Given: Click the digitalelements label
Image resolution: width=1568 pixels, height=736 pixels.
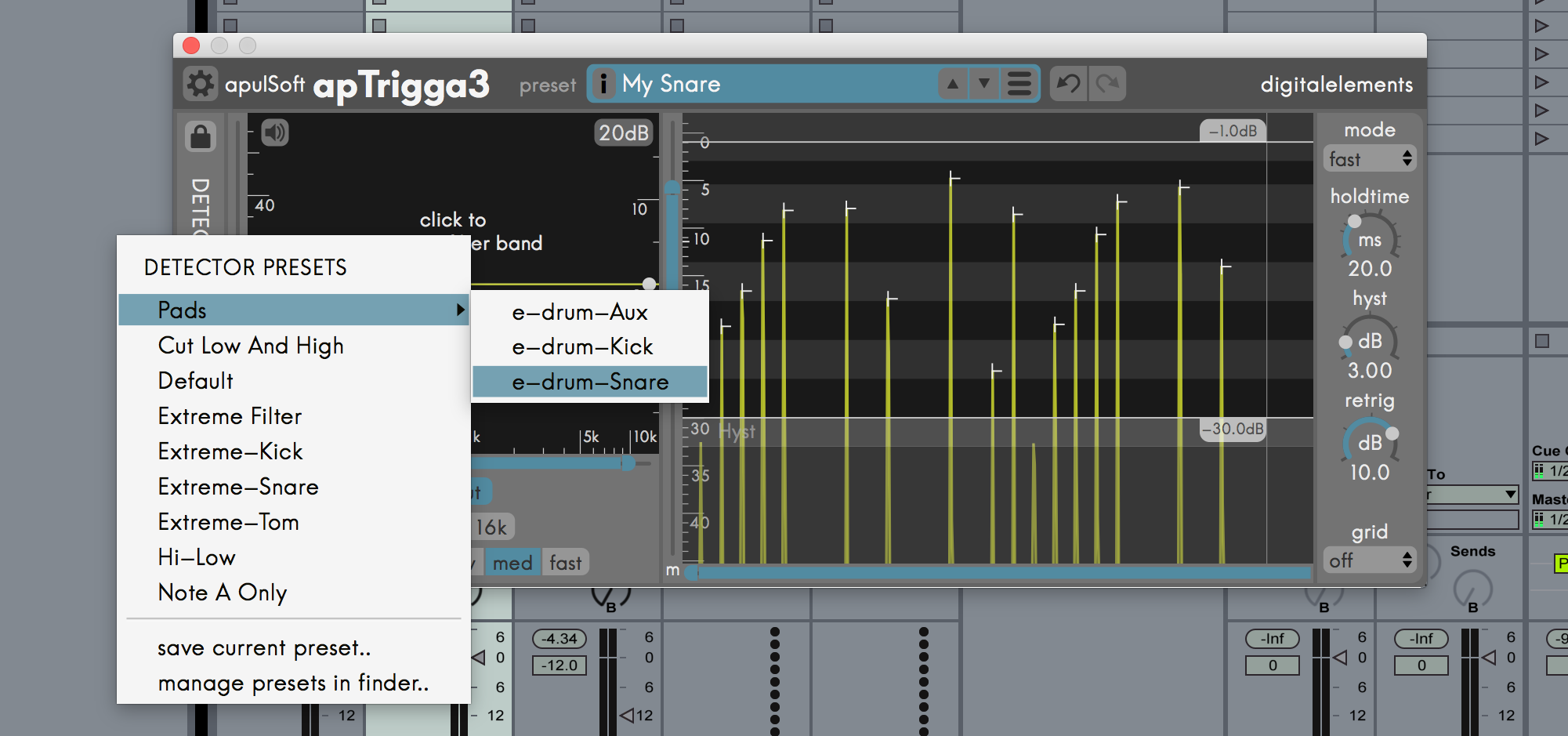Looking at the screenshot, I should [1336, 85].
